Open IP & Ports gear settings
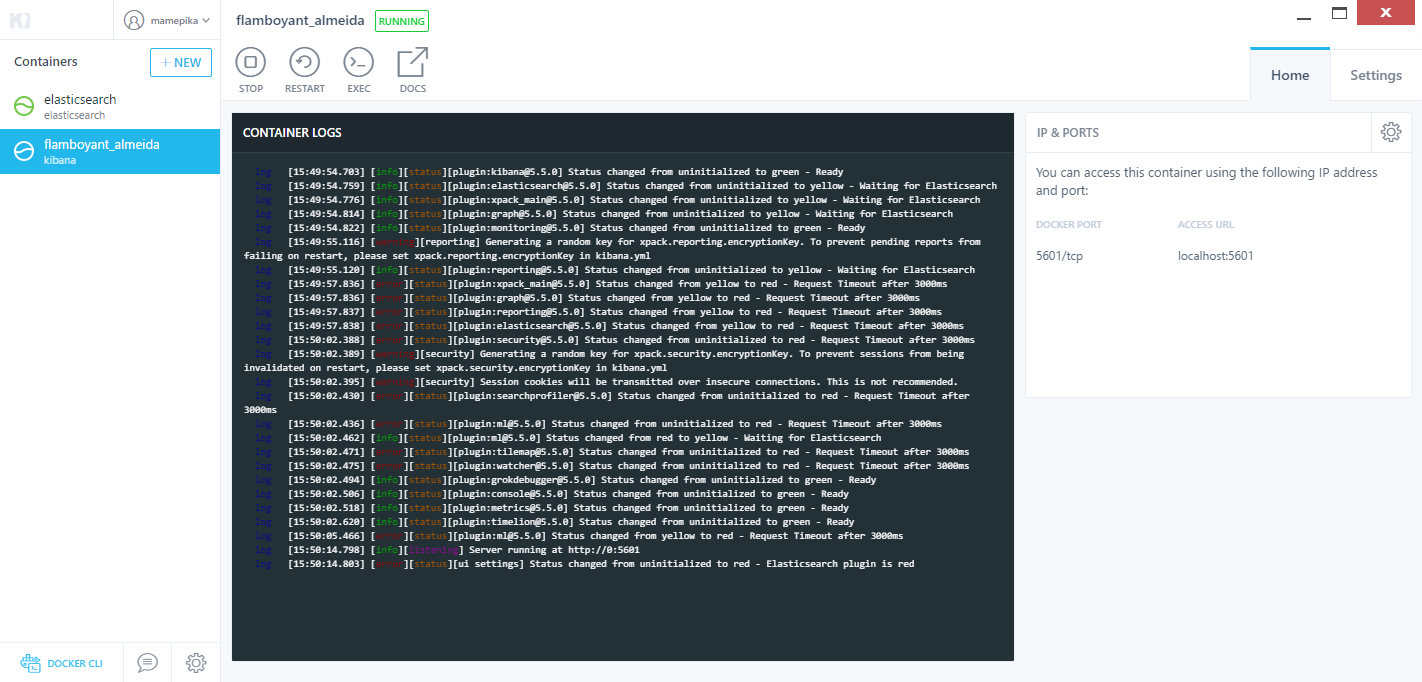The width and height of the screenshot is (1422, 682). pyautogui.click(x=1391, y=132)
